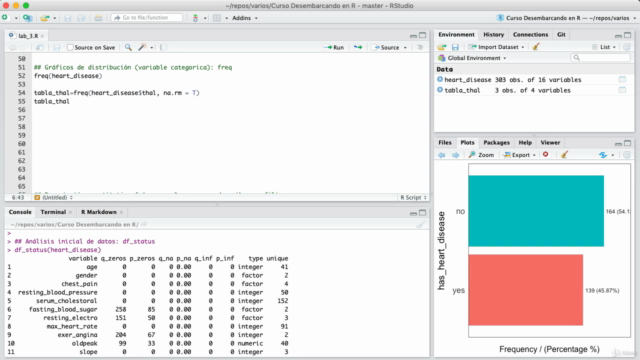Viewport: 640px width, 360px height.
Task: Show editor in new window icon
Action: (40, 47)
